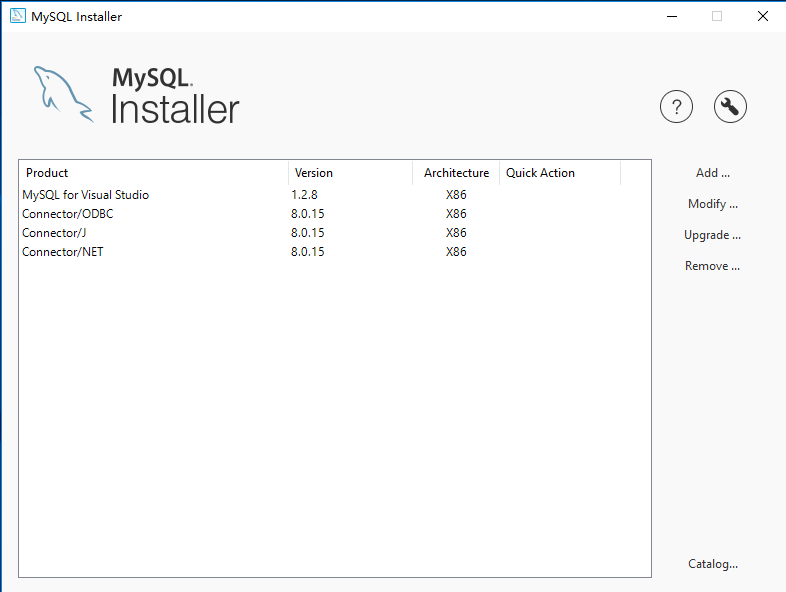Click the Remove ... button
Viewport: 786px width, 592px height.
[x=712, y=266]
